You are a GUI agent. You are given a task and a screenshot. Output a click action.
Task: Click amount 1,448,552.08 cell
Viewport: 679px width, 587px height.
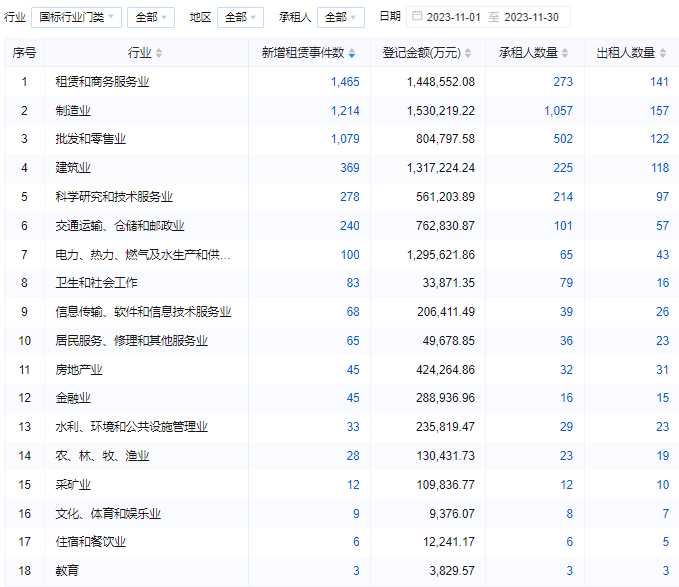click(x=441, y=82)
